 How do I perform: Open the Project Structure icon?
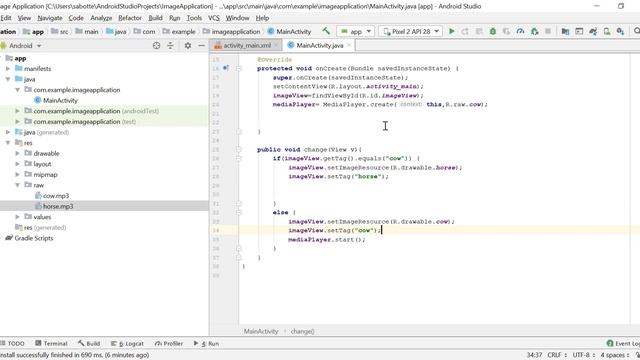(565, 31)
